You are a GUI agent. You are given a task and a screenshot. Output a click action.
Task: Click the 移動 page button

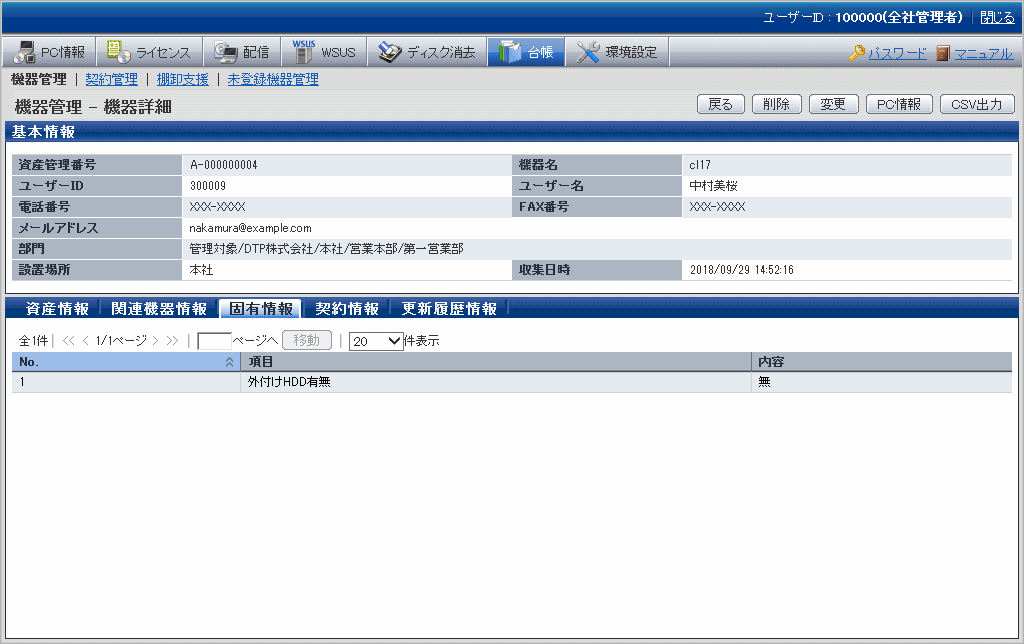(x=307, y=340)
